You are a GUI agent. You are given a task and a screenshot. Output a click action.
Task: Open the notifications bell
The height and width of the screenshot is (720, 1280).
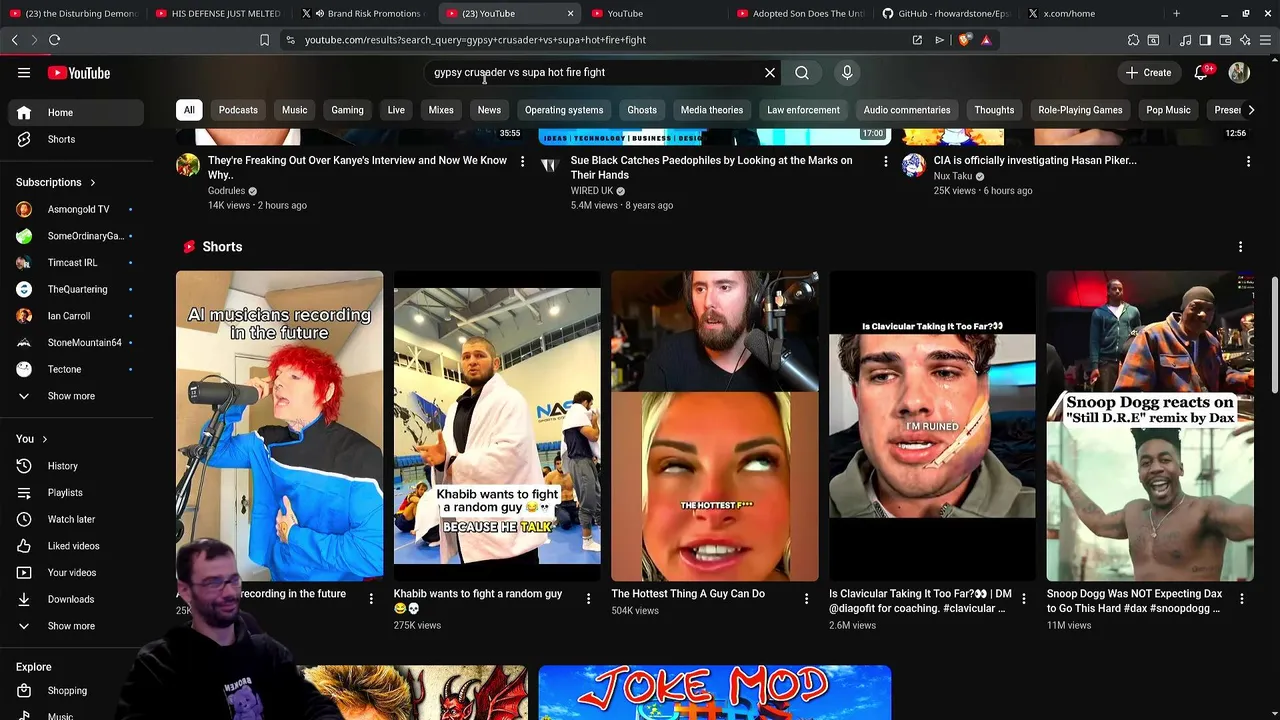[x=1201, y=72]
